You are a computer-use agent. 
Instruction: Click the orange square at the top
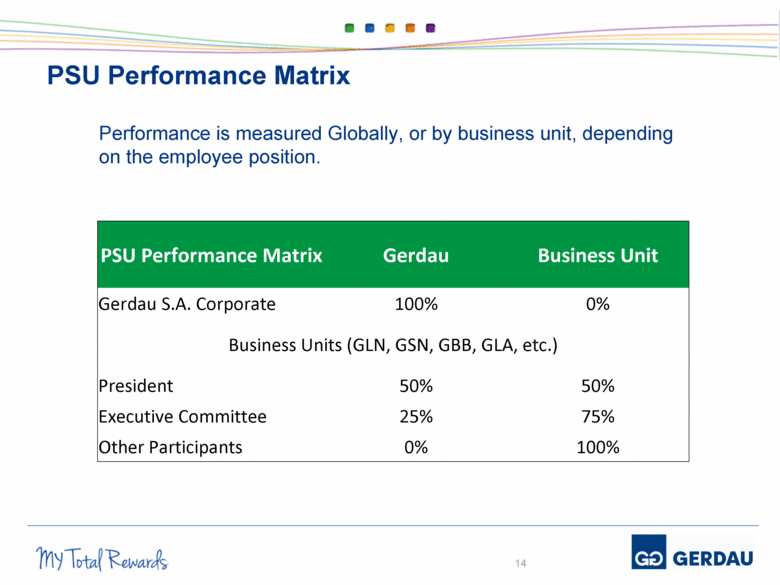click(x=410, y=28)
